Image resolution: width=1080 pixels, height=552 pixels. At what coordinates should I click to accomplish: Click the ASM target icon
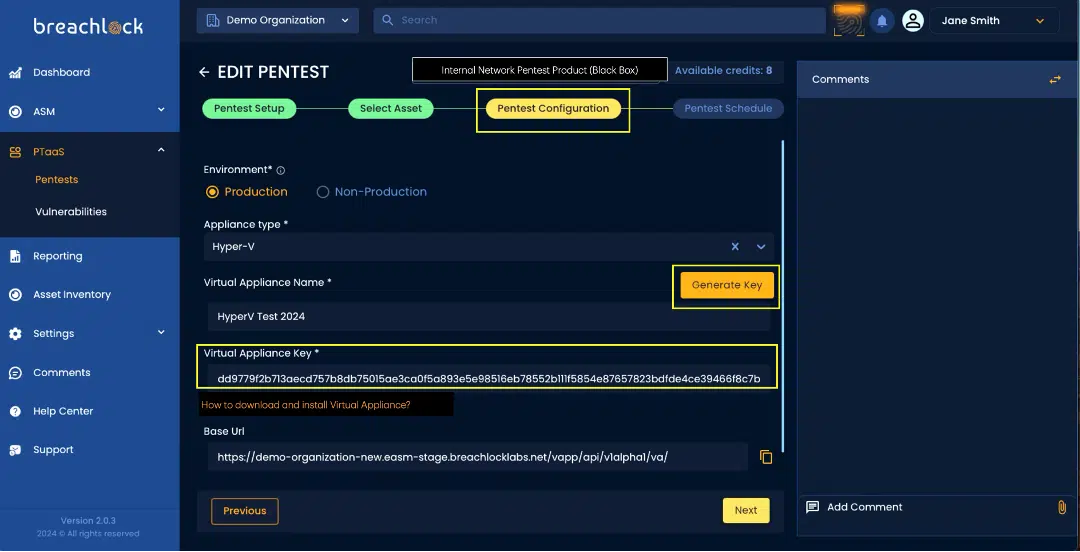[15, 111]
